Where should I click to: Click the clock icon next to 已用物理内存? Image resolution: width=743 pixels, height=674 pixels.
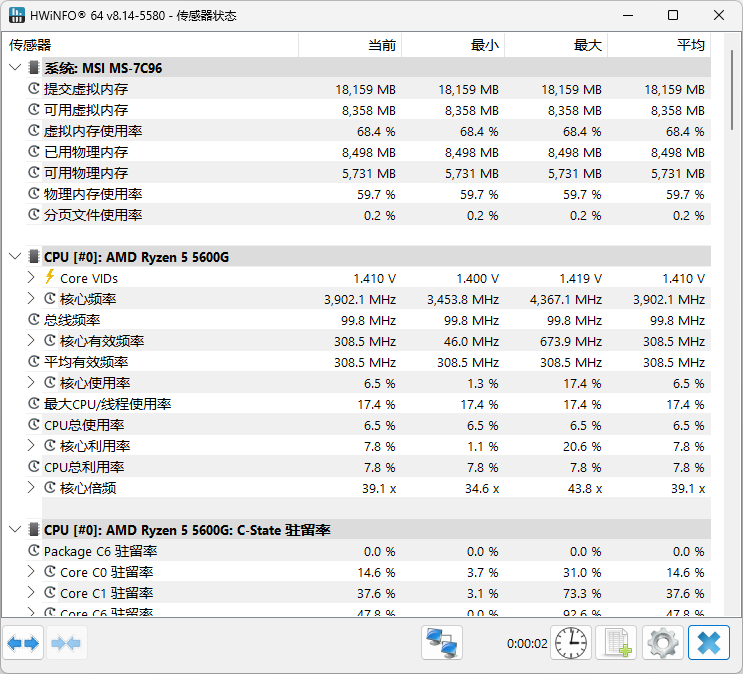(x=34, y=152)
